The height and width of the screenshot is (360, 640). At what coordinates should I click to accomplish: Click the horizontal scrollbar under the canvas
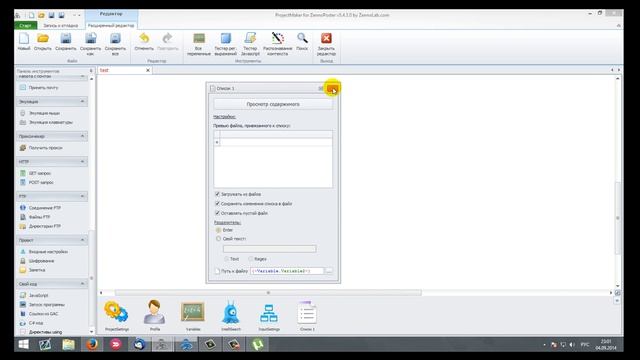tap(268, 293)
